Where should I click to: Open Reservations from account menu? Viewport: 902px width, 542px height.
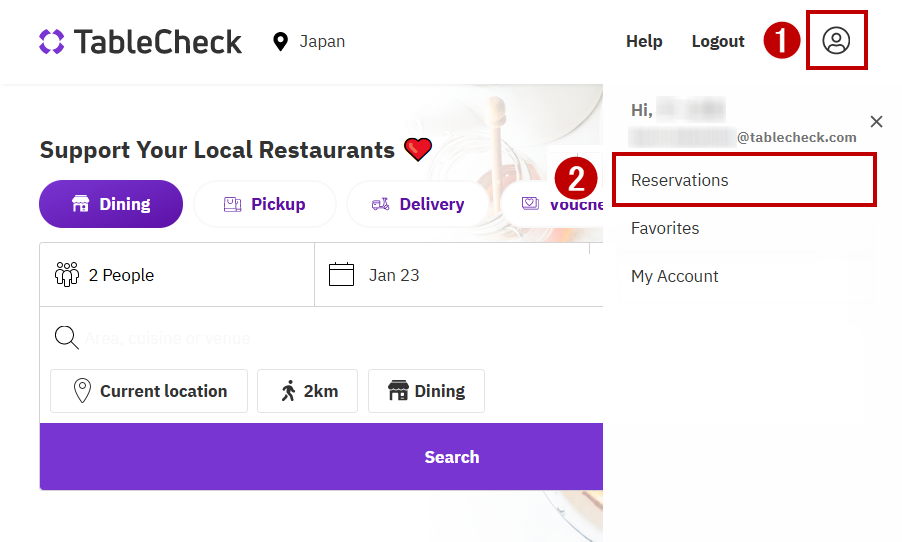point(743,180)
